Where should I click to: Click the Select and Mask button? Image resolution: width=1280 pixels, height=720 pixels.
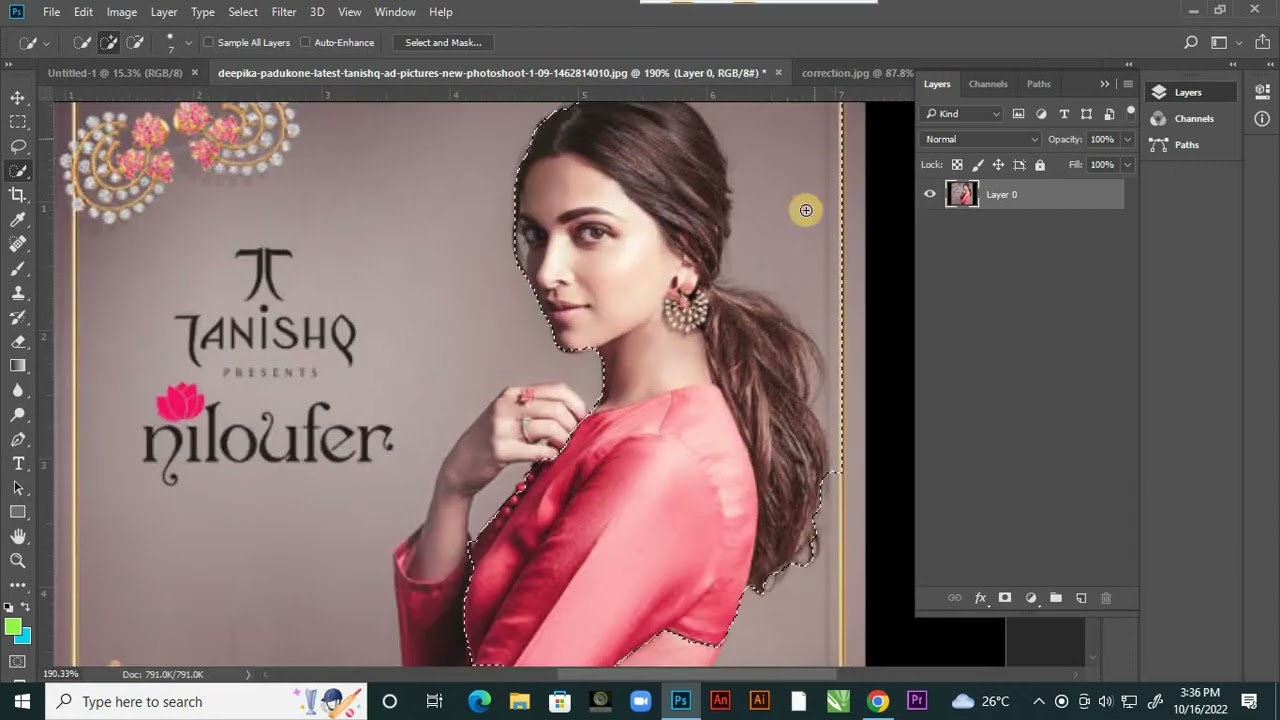point(443,43)
